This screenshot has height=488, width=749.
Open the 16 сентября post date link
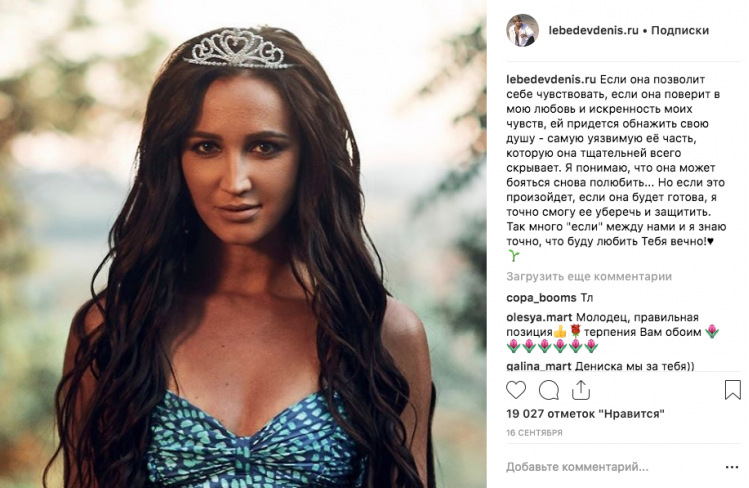(534, 433)
